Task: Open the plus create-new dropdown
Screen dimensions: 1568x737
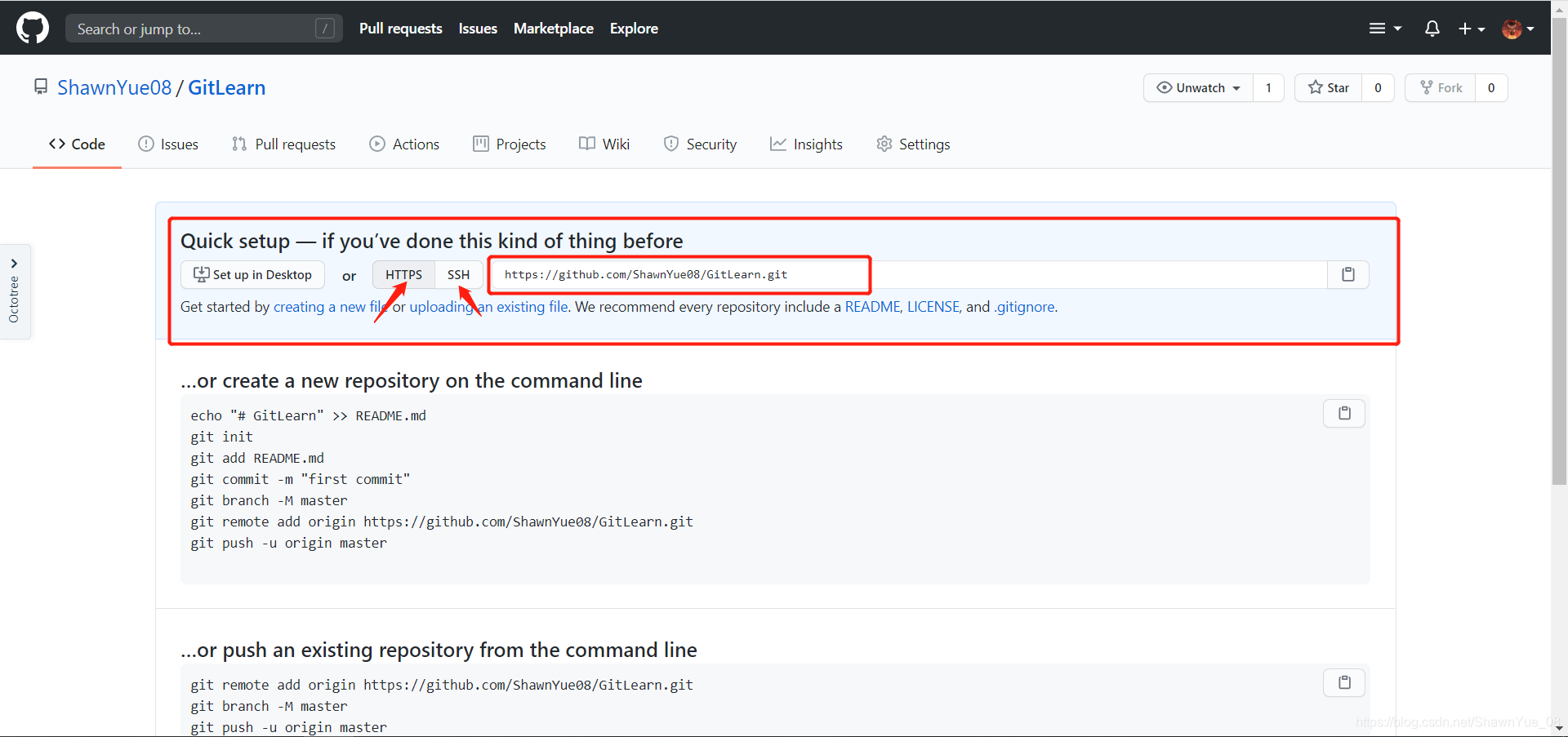Action: (1471, 29)
